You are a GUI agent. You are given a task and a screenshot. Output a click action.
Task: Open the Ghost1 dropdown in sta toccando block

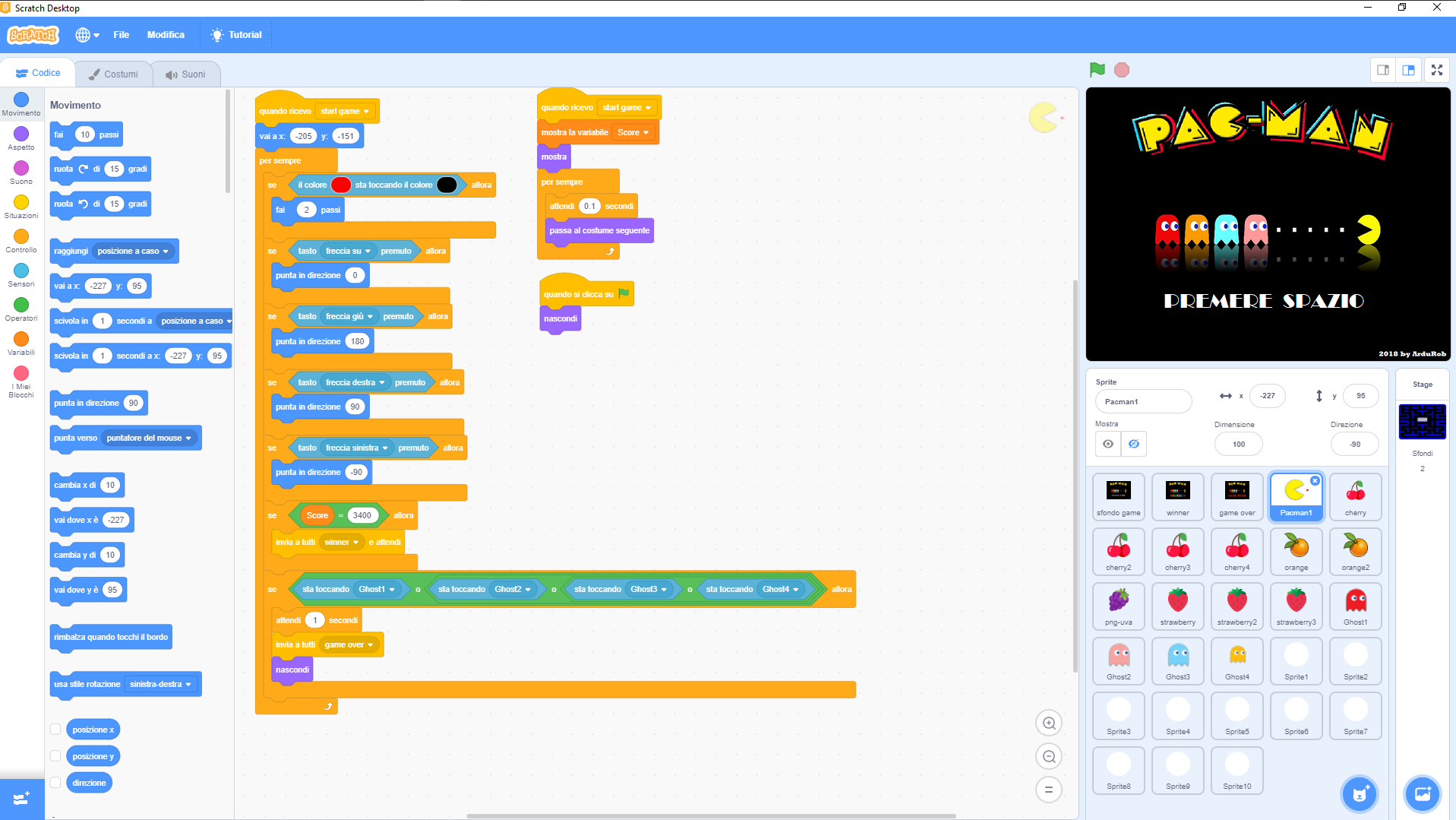pyautogui.click(x=378, y=589)
